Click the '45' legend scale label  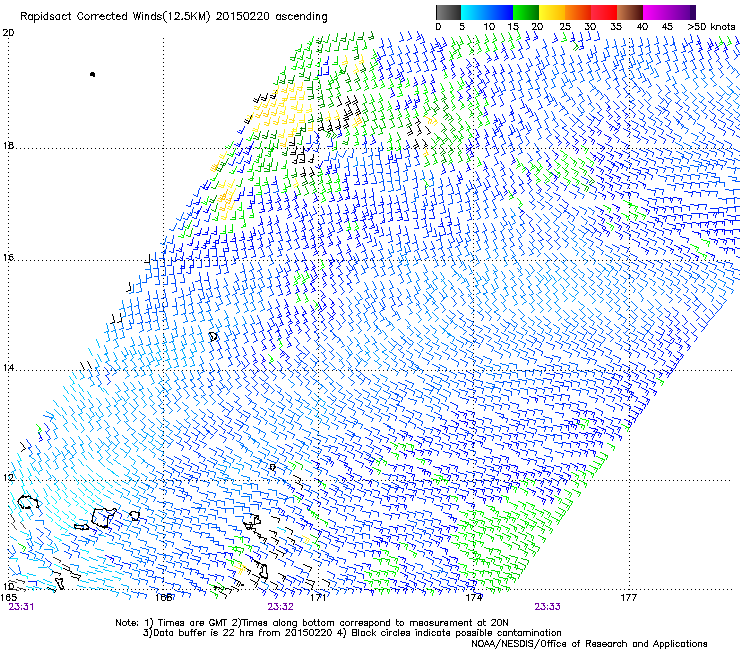coord(667,27)
